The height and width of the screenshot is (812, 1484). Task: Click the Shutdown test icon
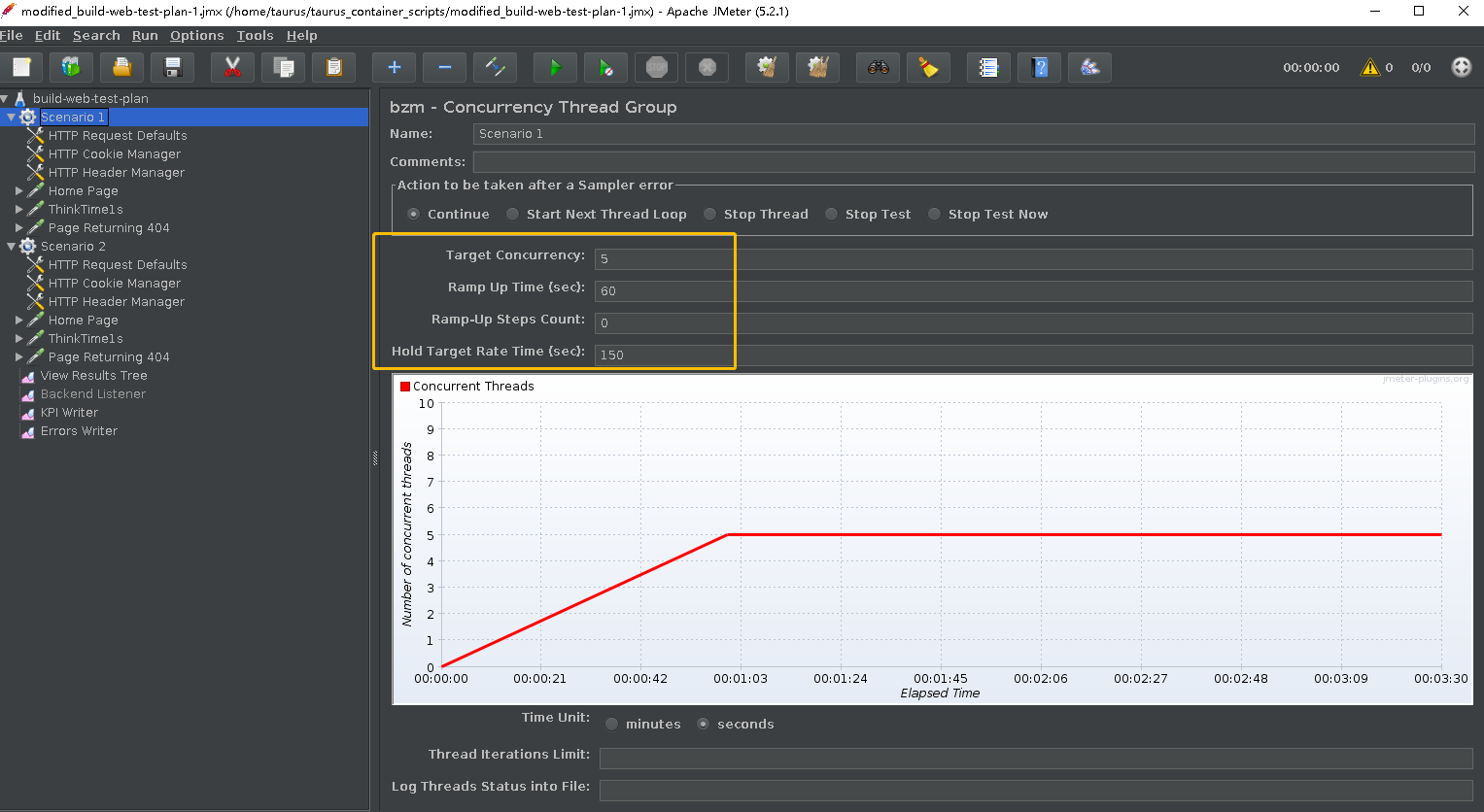pos(707,67)
